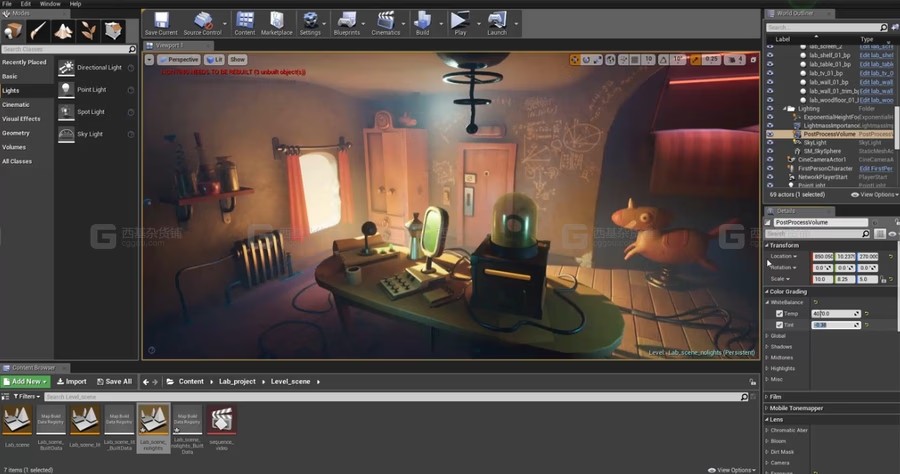Open the File menu
The height and width of the screenshot is (474, 900).
[7, 3]
